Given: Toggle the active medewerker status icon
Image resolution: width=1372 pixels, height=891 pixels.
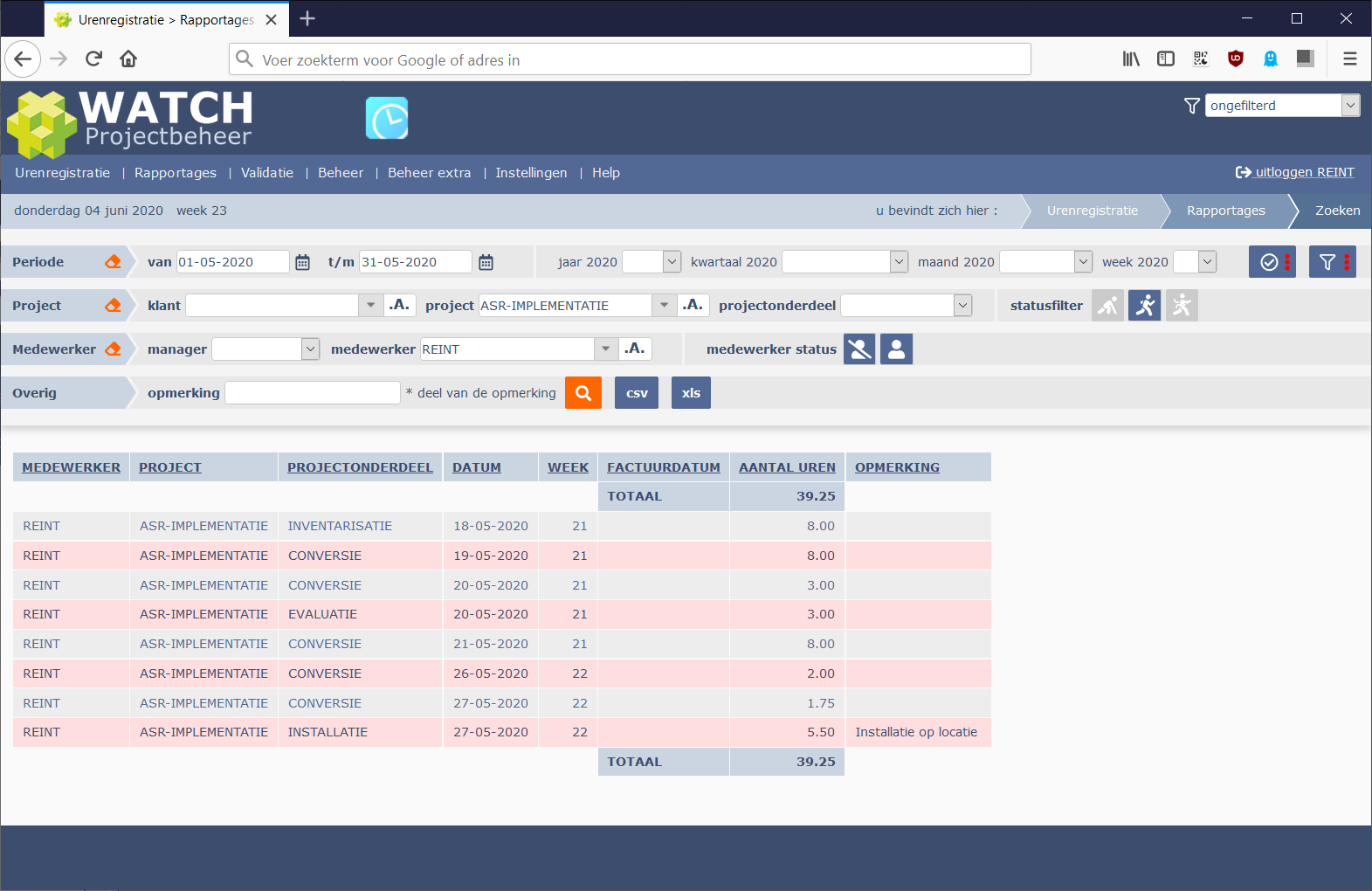Looking at the screenshot, I should click(896, 349).
